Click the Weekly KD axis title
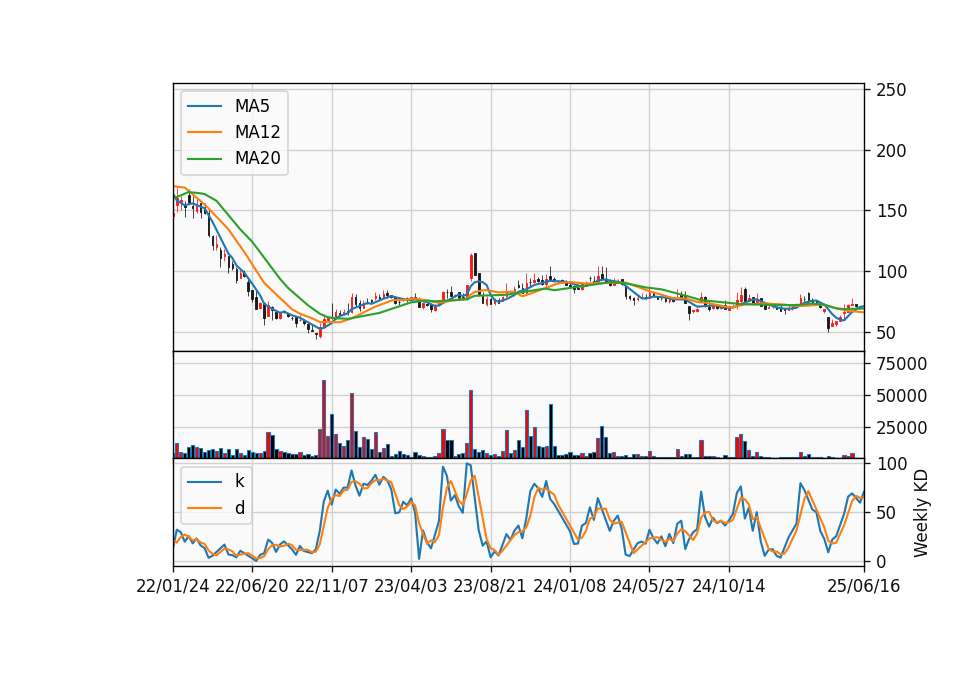Image resolution: width=960 pixels, height=690 pixels. pos(921,514)
